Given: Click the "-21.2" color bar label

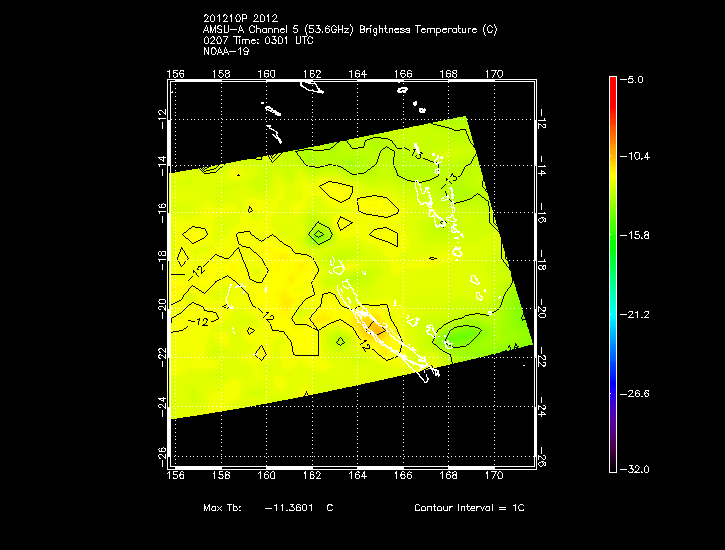Looking at the screenshot, I should [635, 315].
